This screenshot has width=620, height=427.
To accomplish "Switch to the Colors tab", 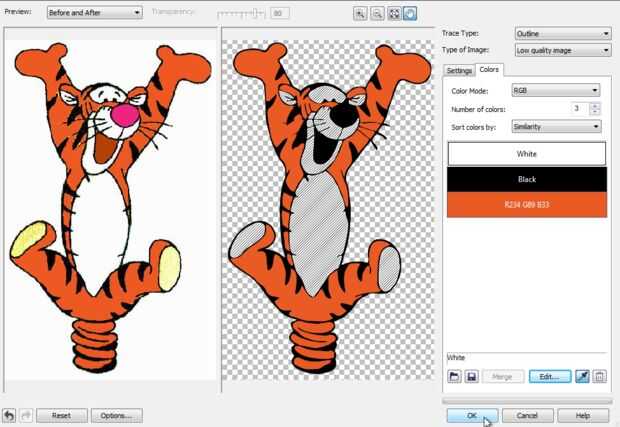I will 489,70.
